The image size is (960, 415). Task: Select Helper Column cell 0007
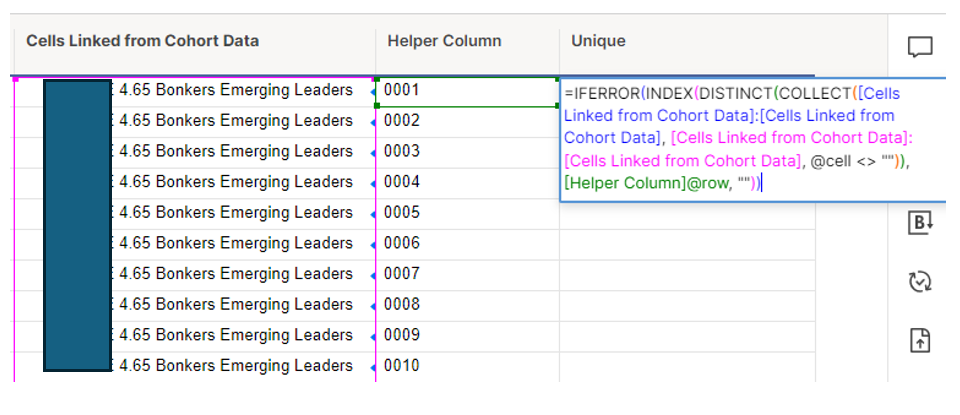coord(467,275)
